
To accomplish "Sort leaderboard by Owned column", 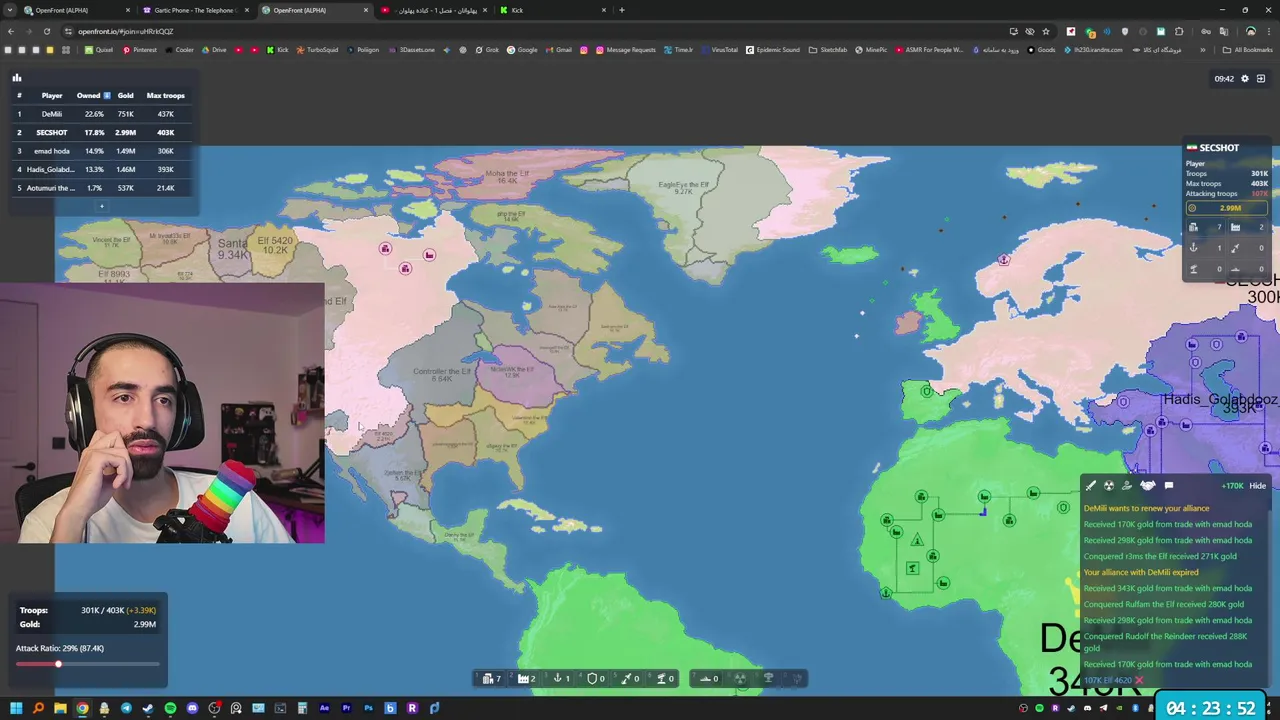I will tap(94, 95).
